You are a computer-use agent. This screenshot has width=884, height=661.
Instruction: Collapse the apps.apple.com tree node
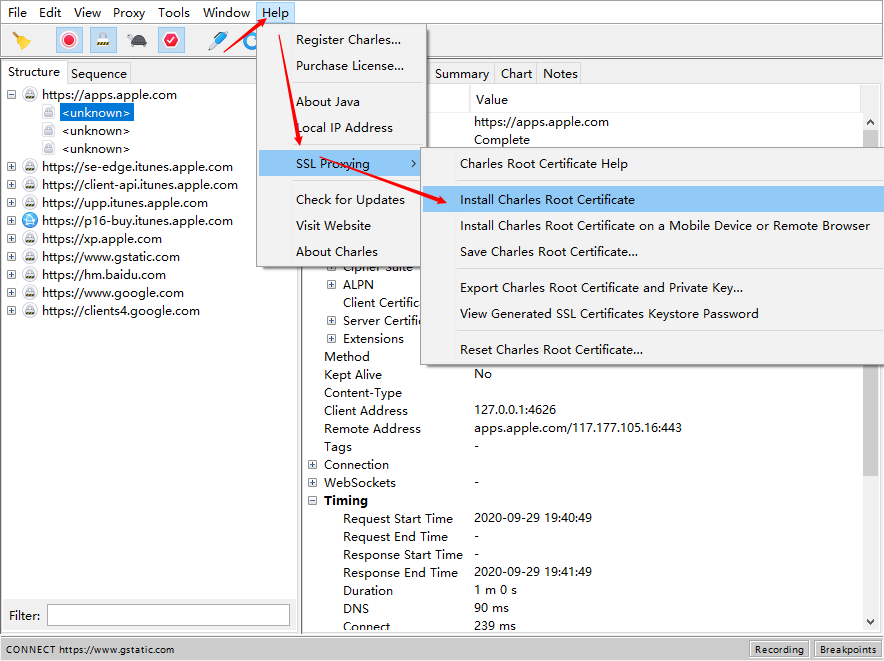point(11,94)
